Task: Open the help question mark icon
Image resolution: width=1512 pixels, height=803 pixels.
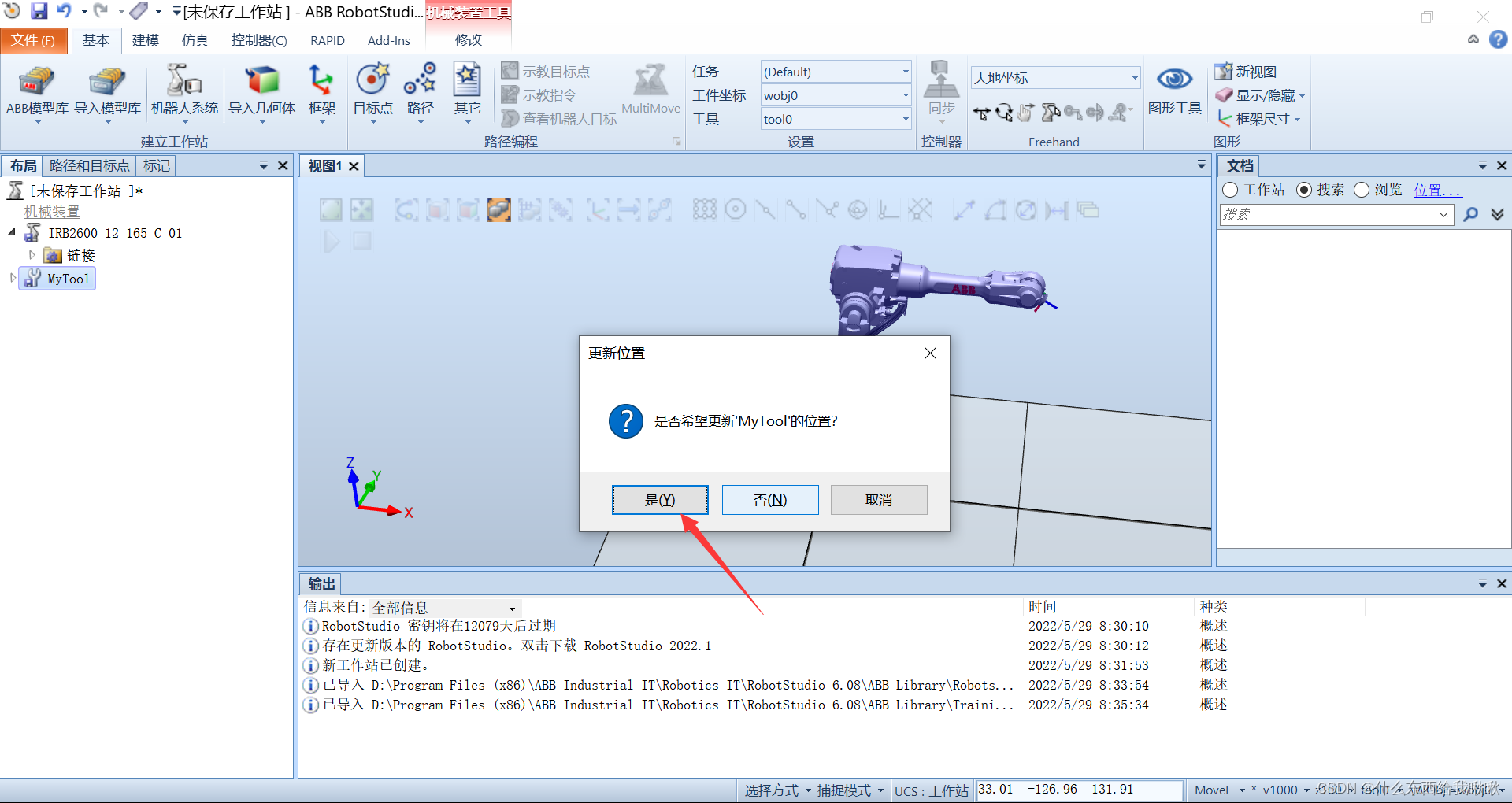Action: pyautogui.click(x=1499, y=39)
